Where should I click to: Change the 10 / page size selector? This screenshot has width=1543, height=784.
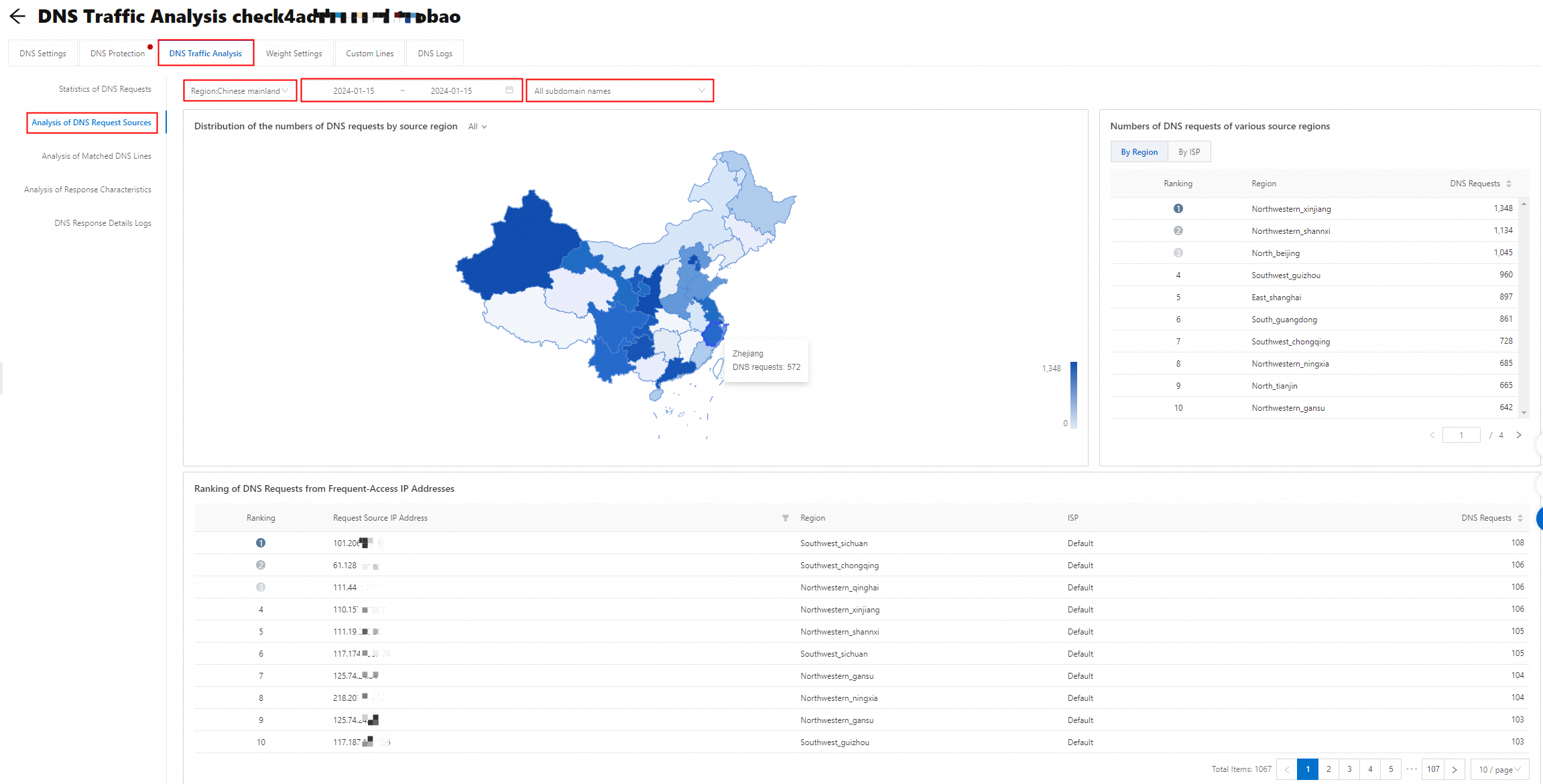pyautogui.click(x=1499, y=769)
